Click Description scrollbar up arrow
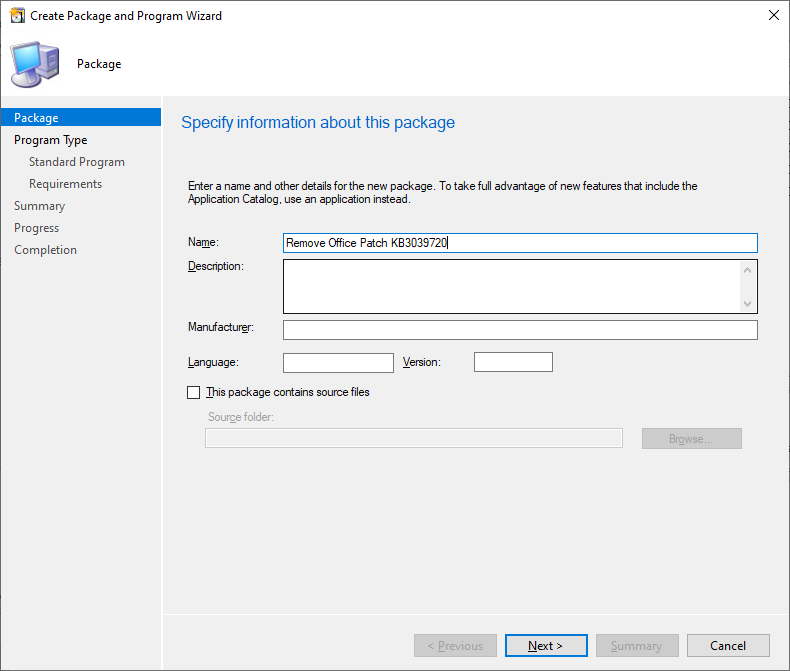Image resolution: width=790 pixels, height=671 pixels. point(748,271)
